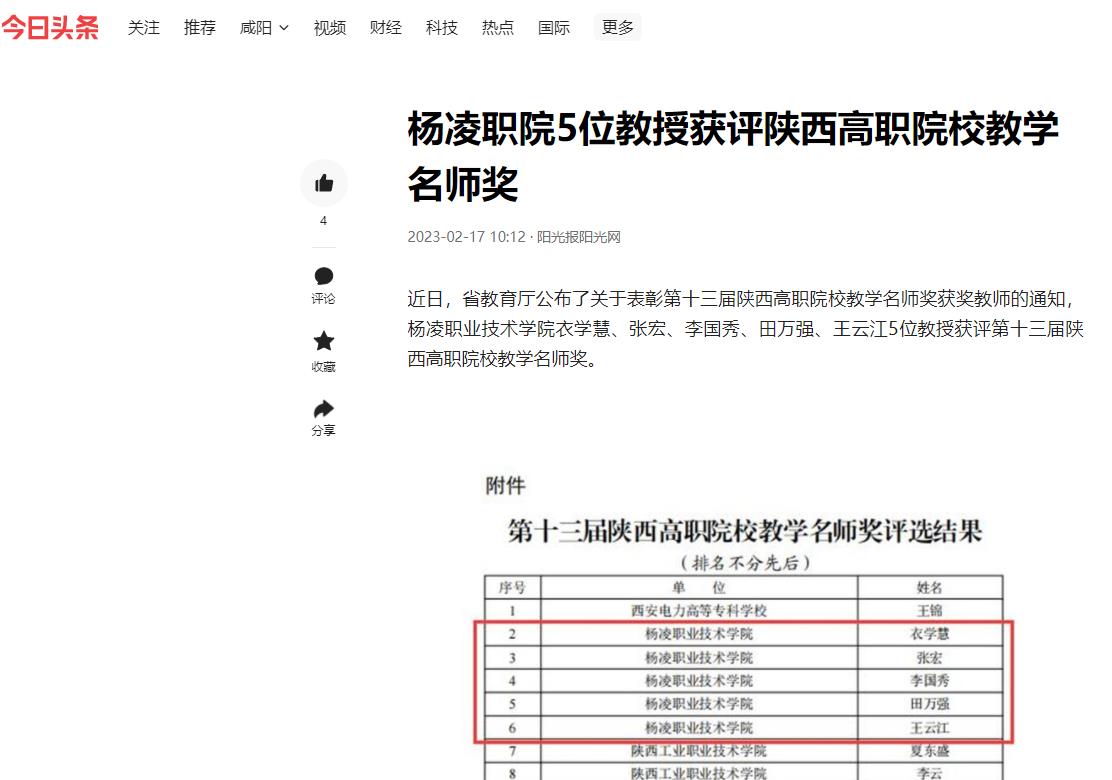Click the like count number 4

[x=323, y=221]
